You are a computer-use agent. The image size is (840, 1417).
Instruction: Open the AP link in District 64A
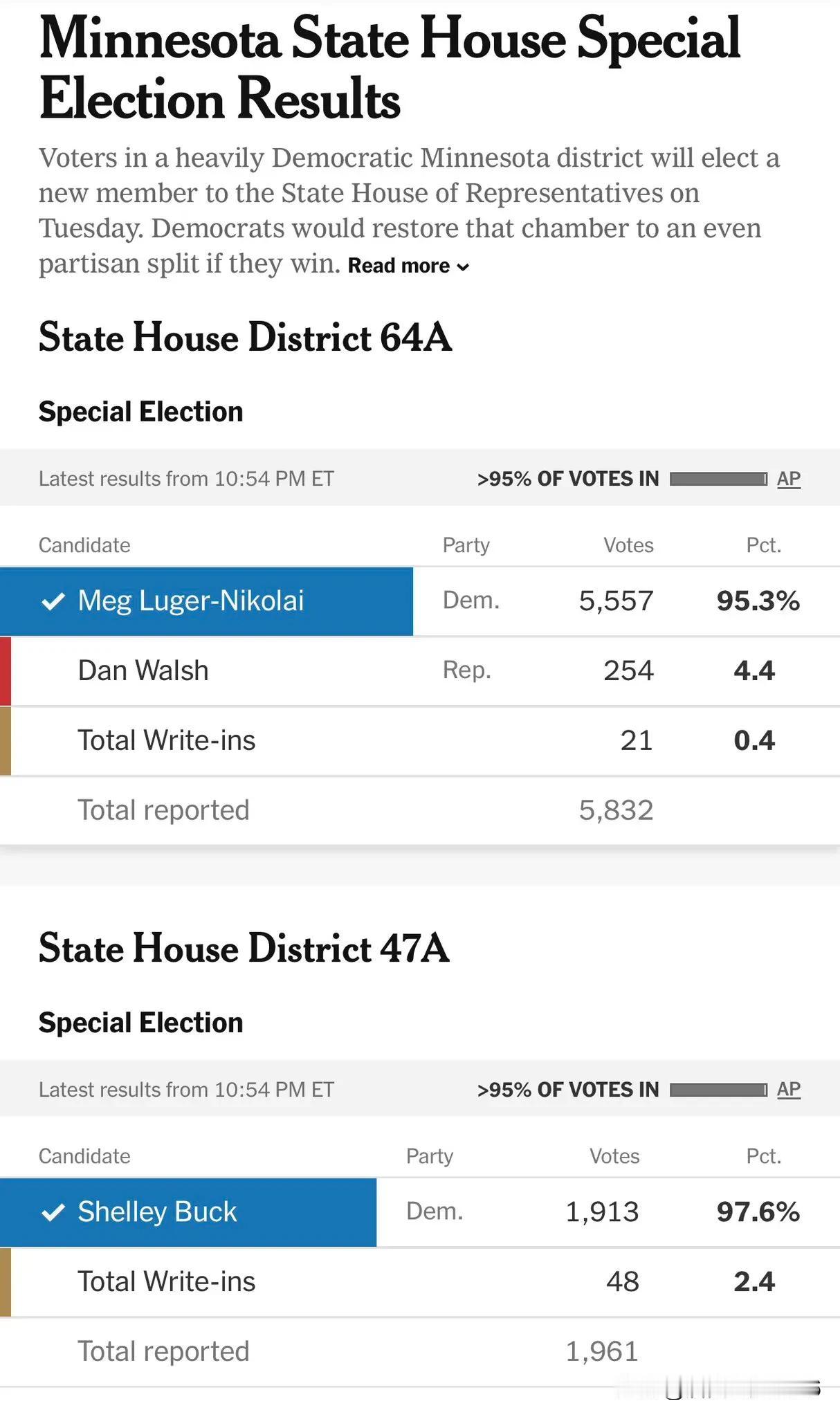788,479
